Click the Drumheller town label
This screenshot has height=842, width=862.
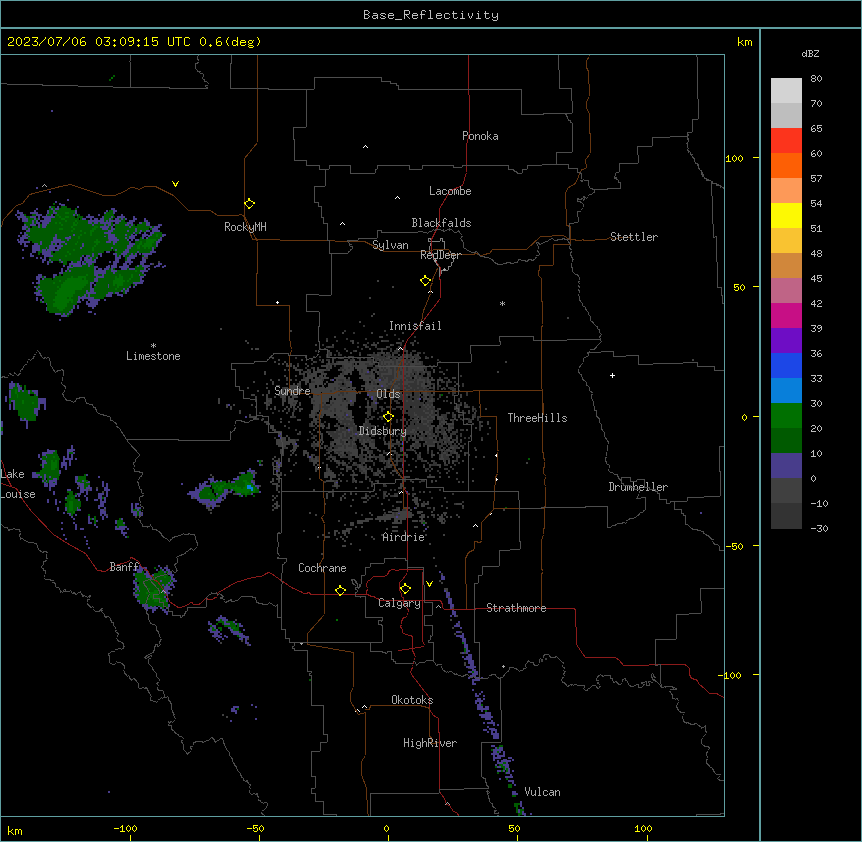[638, 487]
